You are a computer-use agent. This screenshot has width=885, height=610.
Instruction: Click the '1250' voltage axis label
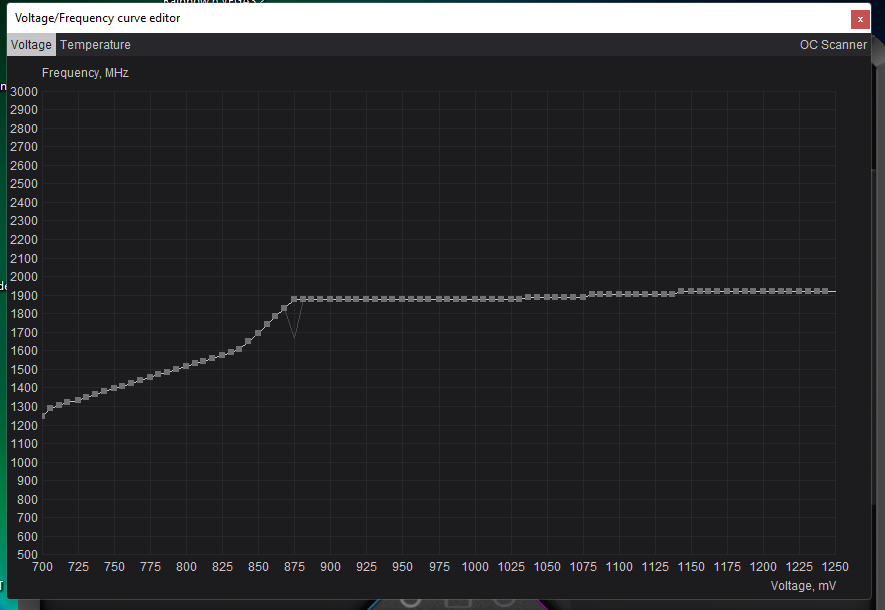pyautogui.click(x=835, y=567)
